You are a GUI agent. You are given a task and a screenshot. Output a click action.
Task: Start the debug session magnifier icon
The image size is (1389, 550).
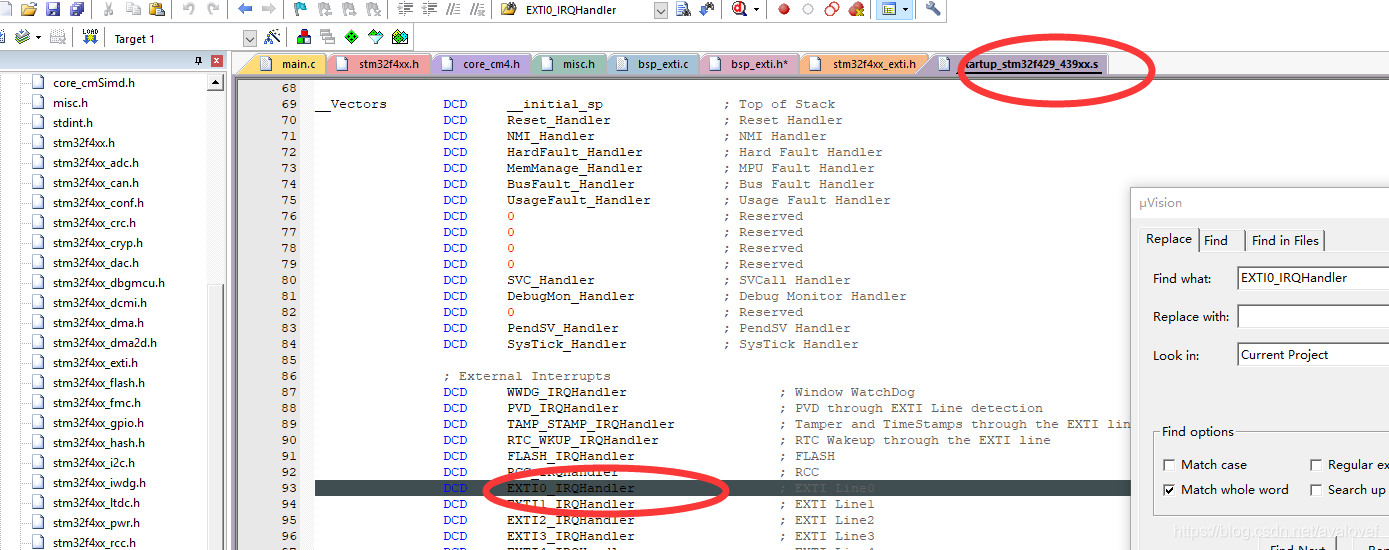740,9
